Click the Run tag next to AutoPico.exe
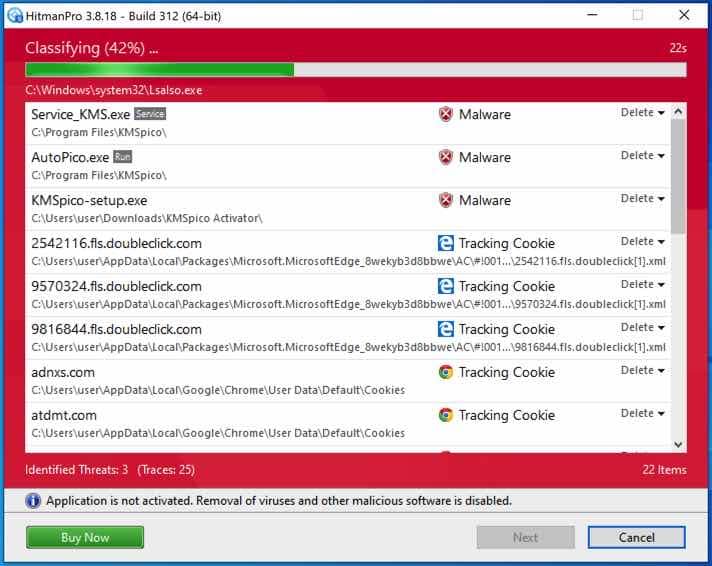Viewport: 712px width, 566px height. tap(123, 157)
